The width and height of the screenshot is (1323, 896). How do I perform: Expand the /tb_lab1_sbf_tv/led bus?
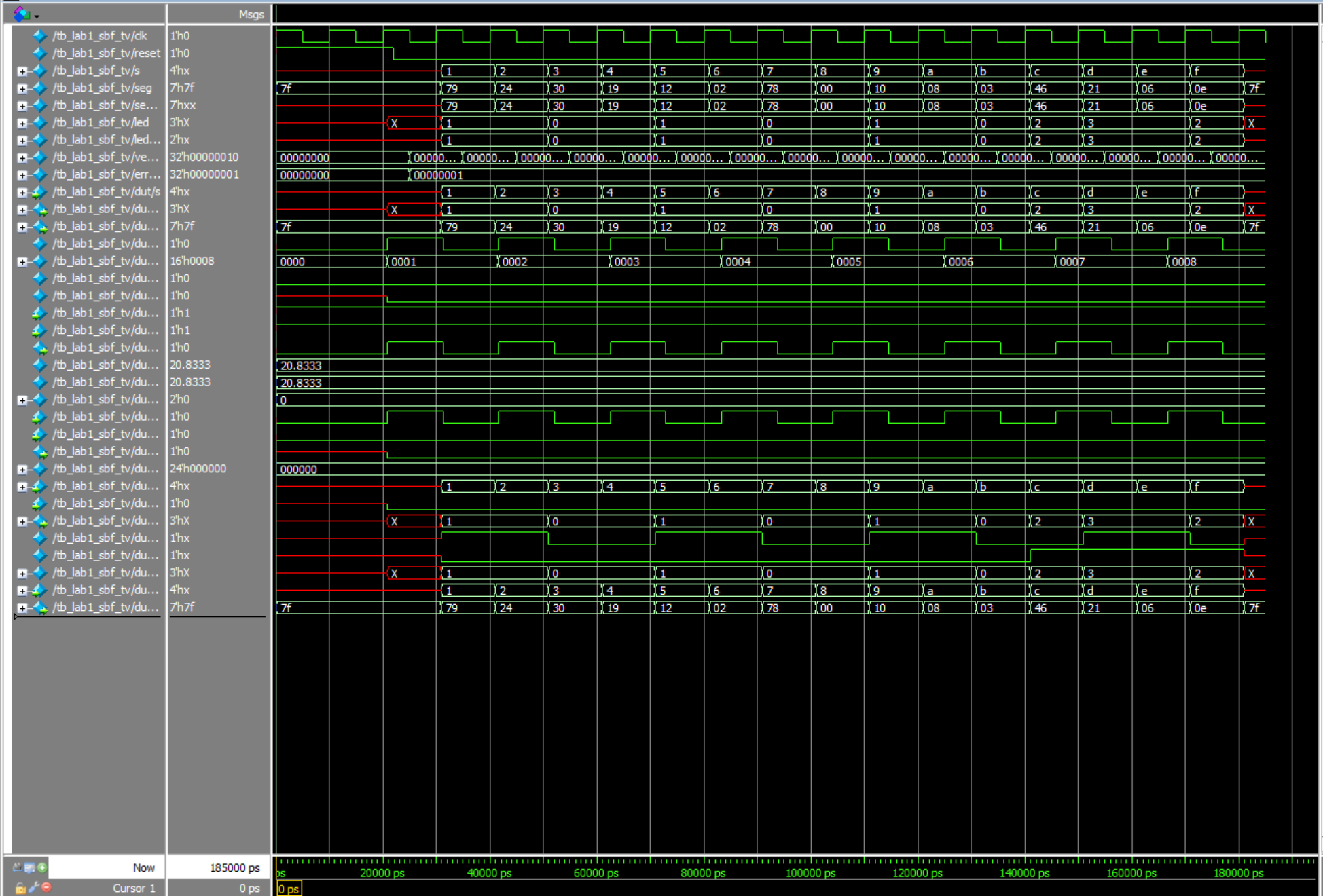(x=21, y=122)
